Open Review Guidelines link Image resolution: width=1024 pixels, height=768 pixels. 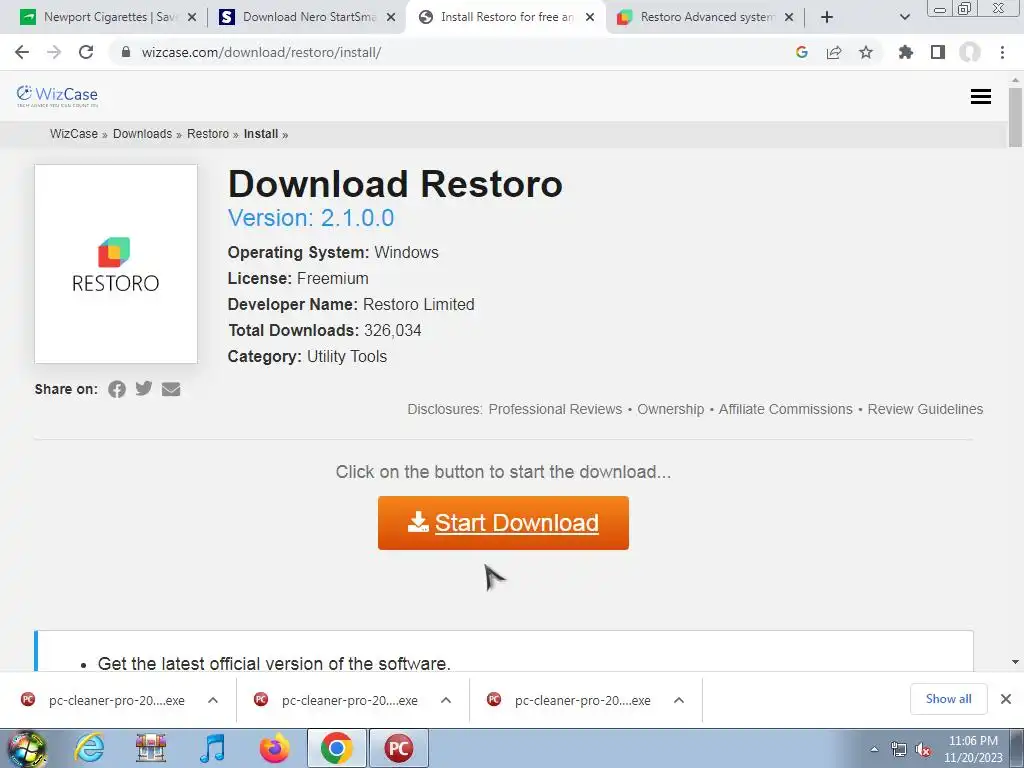coord(925,409)
